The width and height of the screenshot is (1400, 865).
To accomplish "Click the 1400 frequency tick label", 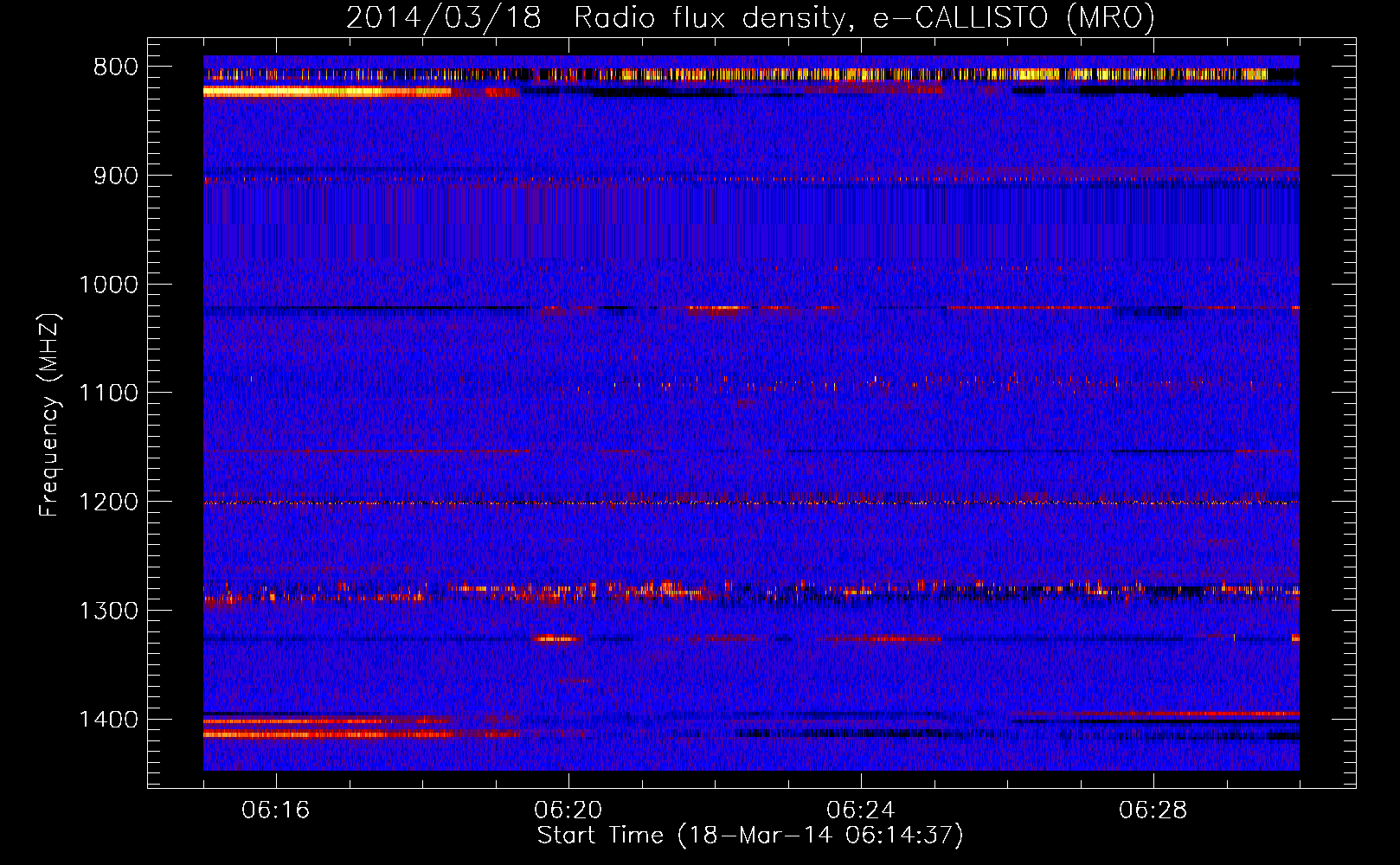I will pyautogui.click(x=109, y=720).
